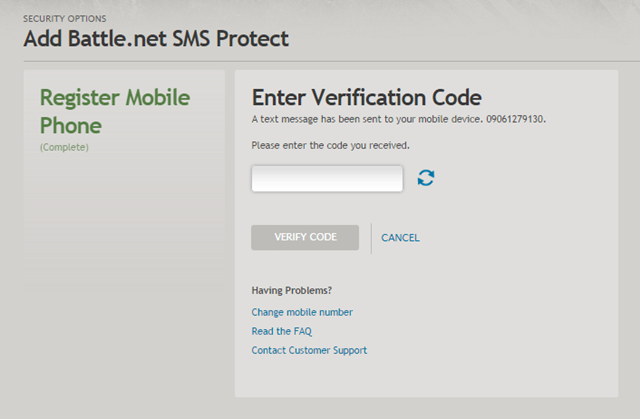This screenshot has width=640, height=419.
Task: Open the Change mobile number link
Action: (302, 312)
